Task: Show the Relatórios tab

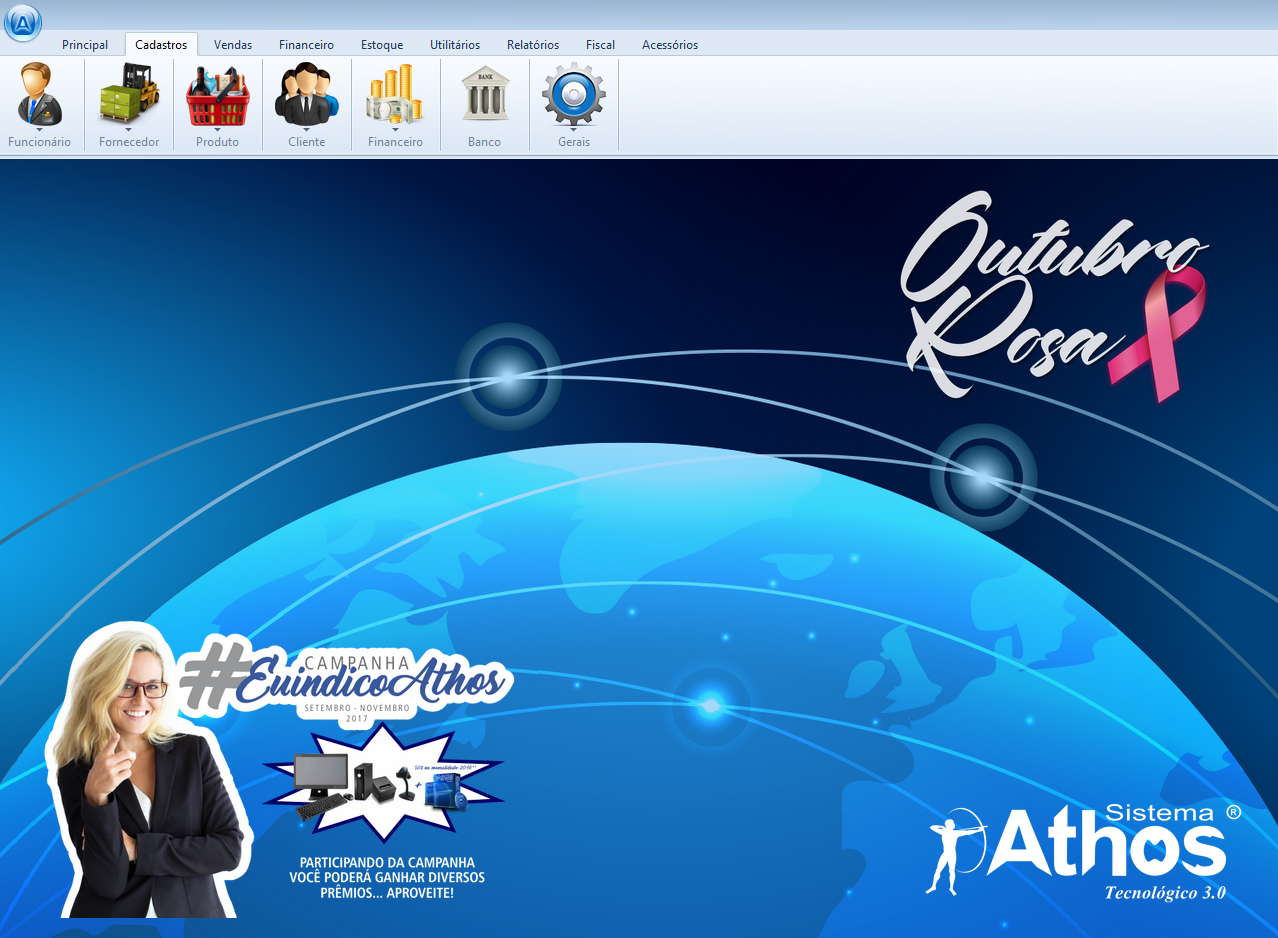Action: (533, 45)
